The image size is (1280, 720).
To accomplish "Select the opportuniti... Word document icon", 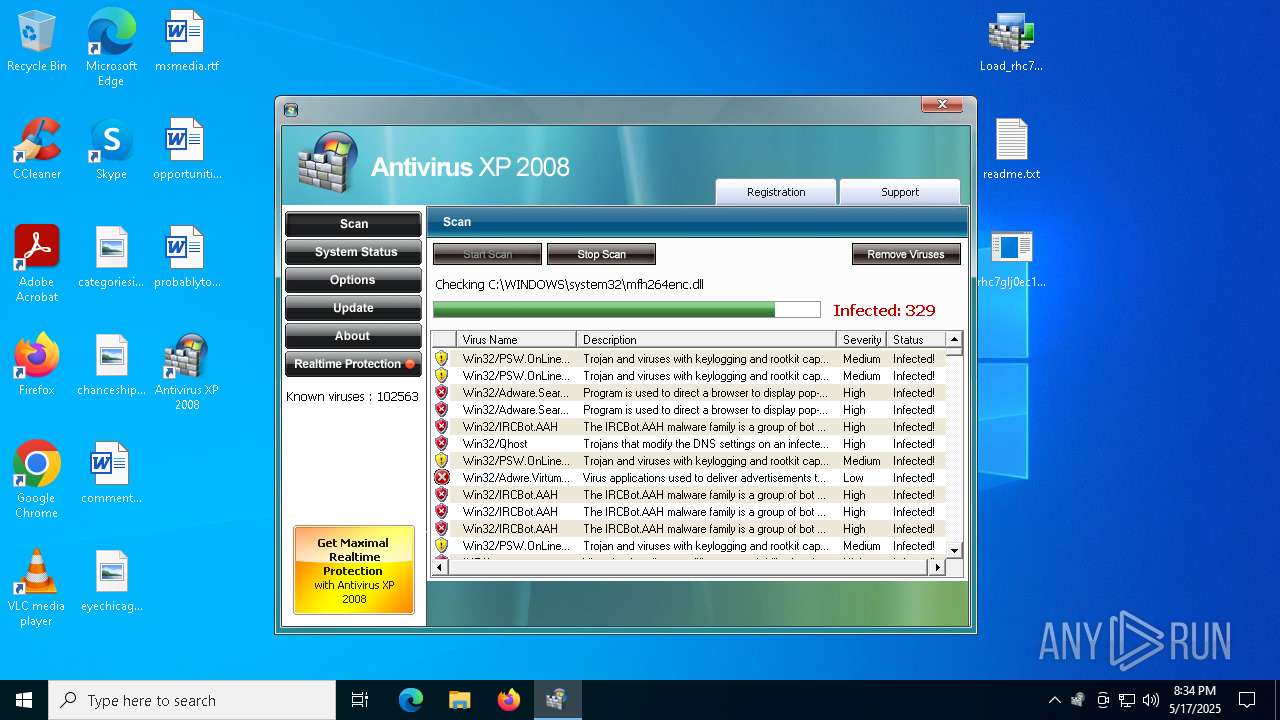I will coord(186,150).
